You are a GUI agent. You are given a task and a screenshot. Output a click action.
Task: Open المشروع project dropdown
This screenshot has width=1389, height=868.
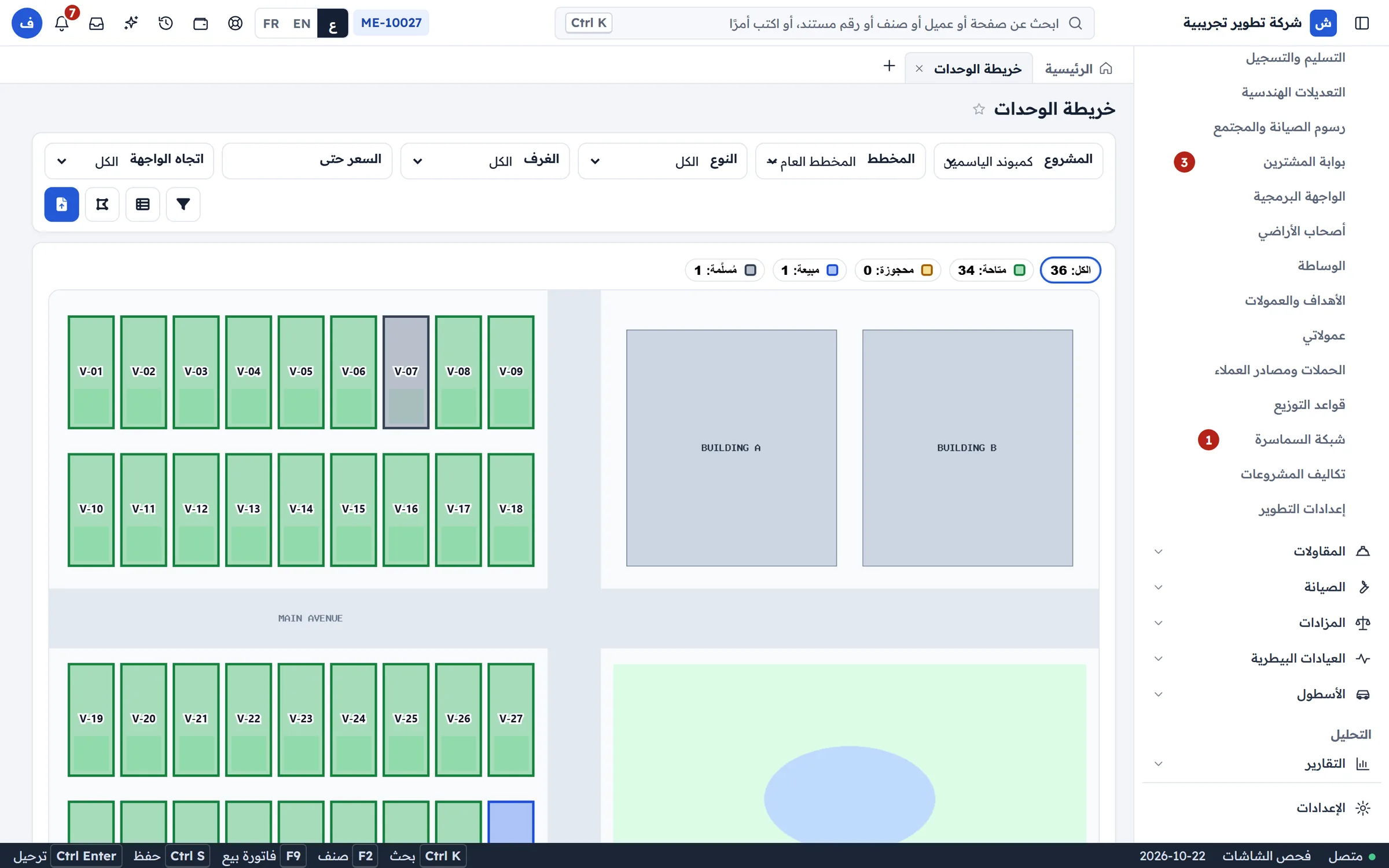pyautogui.click(x=1018, y=161)
